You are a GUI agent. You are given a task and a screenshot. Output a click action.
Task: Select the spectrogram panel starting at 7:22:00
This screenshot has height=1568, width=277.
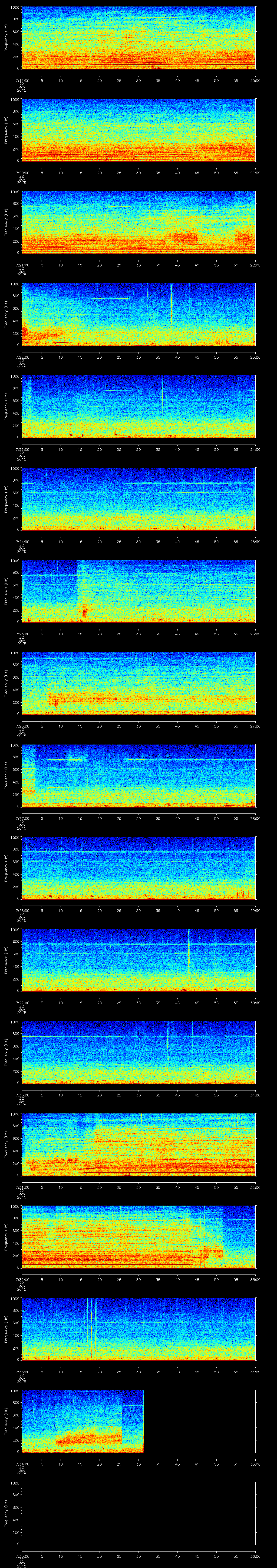tap(139, 315)
